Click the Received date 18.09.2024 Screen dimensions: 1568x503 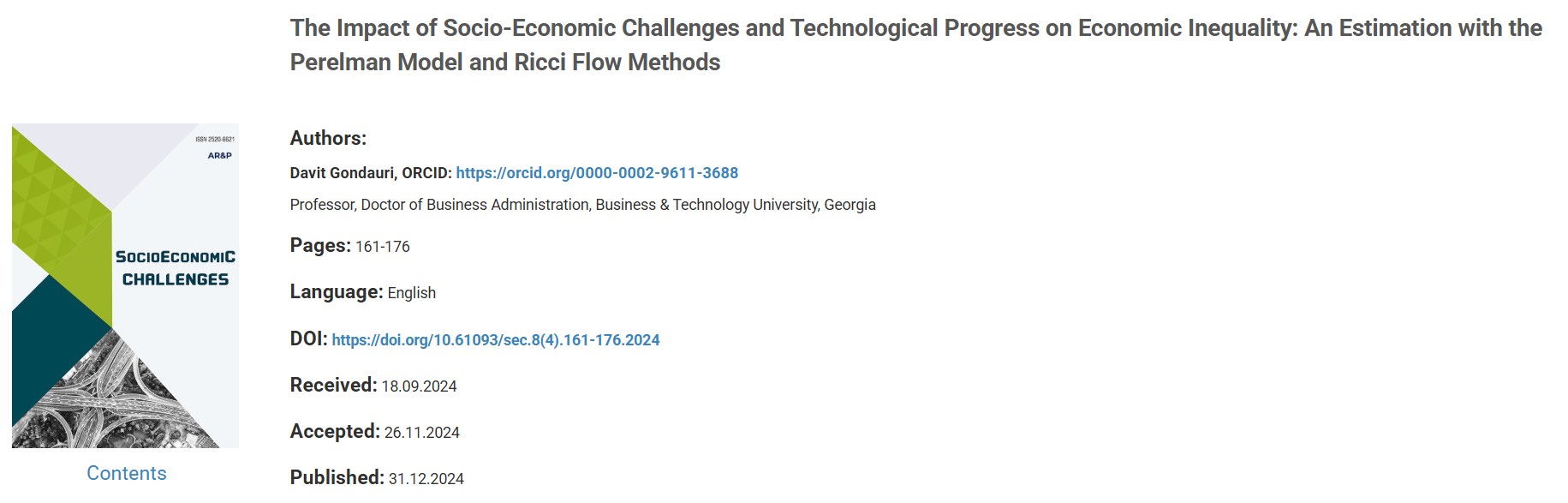pos(419,386)
